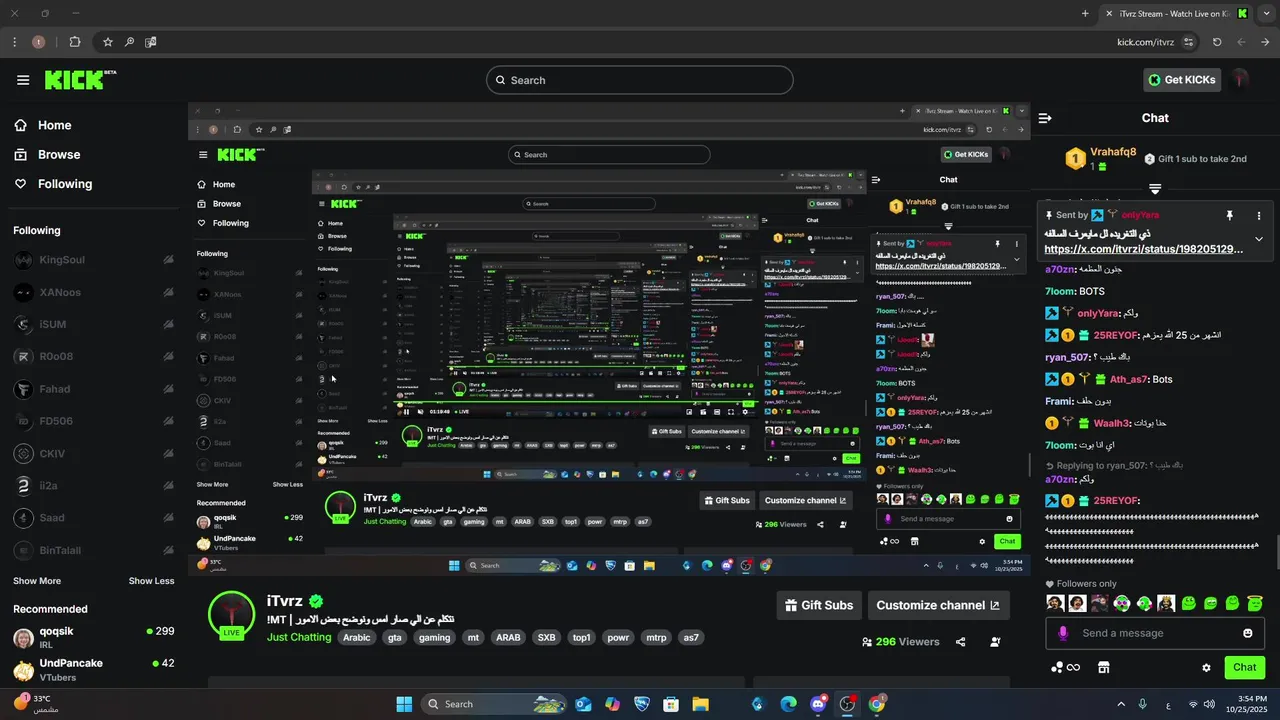
Task: Open the Kick hamburger sidebar menu
Action: (x=23, y=80)
